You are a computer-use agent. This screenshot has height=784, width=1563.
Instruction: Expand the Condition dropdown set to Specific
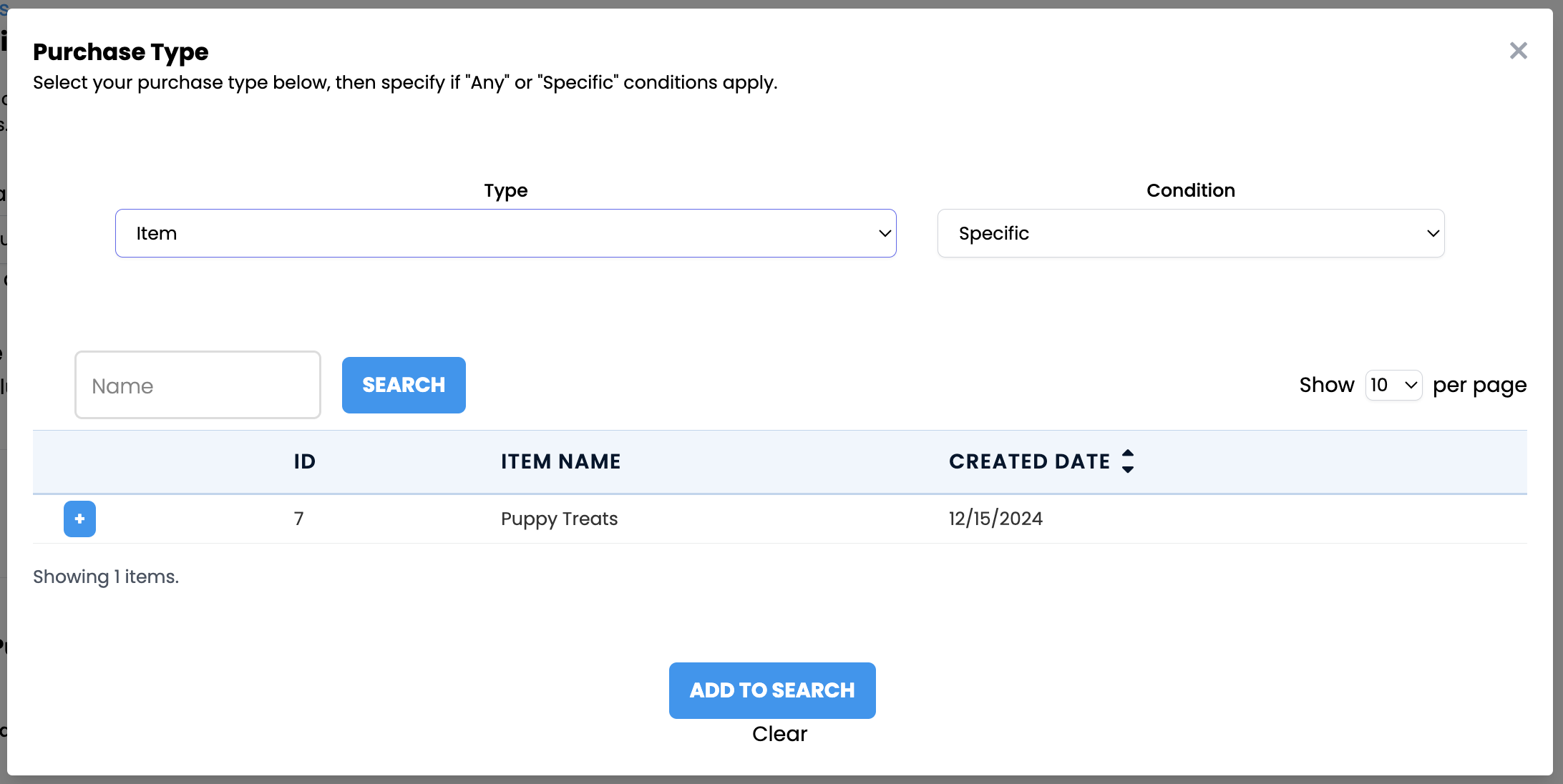[1190, 233]
